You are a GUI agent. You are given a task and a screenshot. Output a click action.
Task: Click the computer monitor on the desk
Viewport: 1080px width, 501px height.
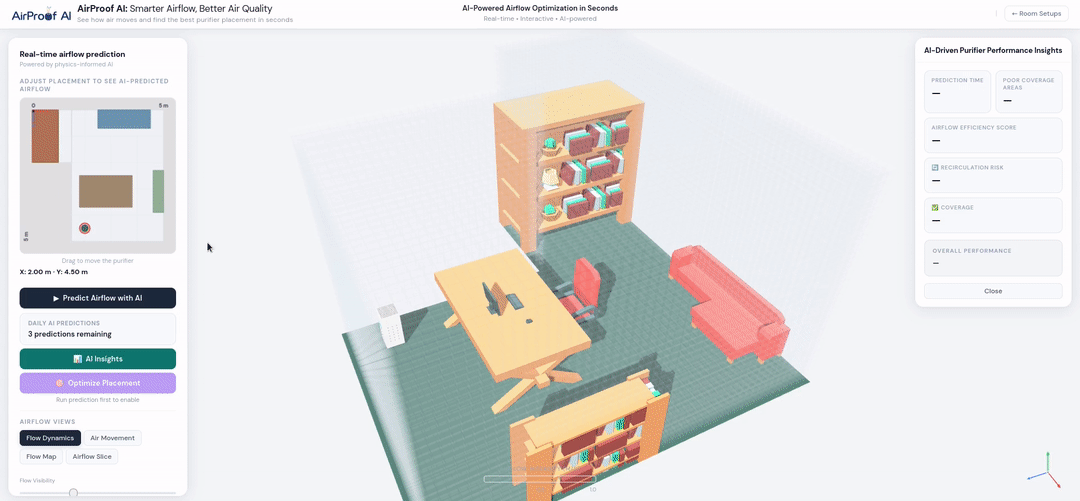pos(495,299)
